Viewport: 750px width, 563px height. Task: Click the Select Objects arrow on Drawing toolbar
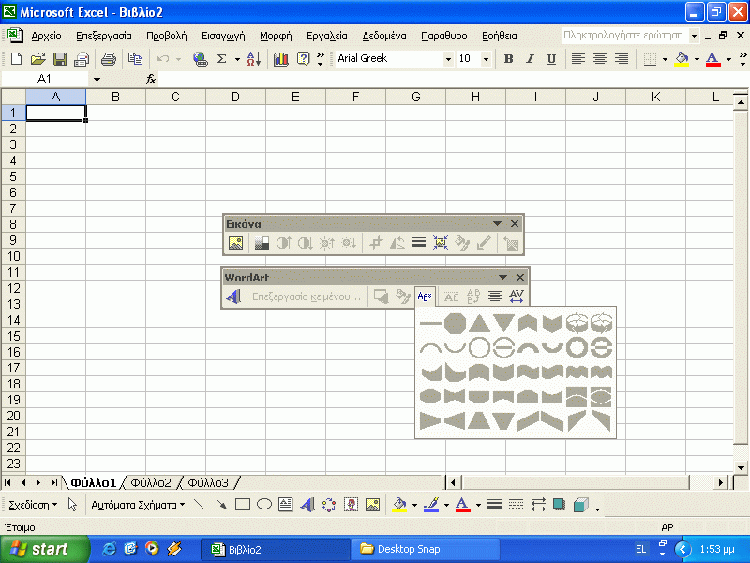[72, 504]
